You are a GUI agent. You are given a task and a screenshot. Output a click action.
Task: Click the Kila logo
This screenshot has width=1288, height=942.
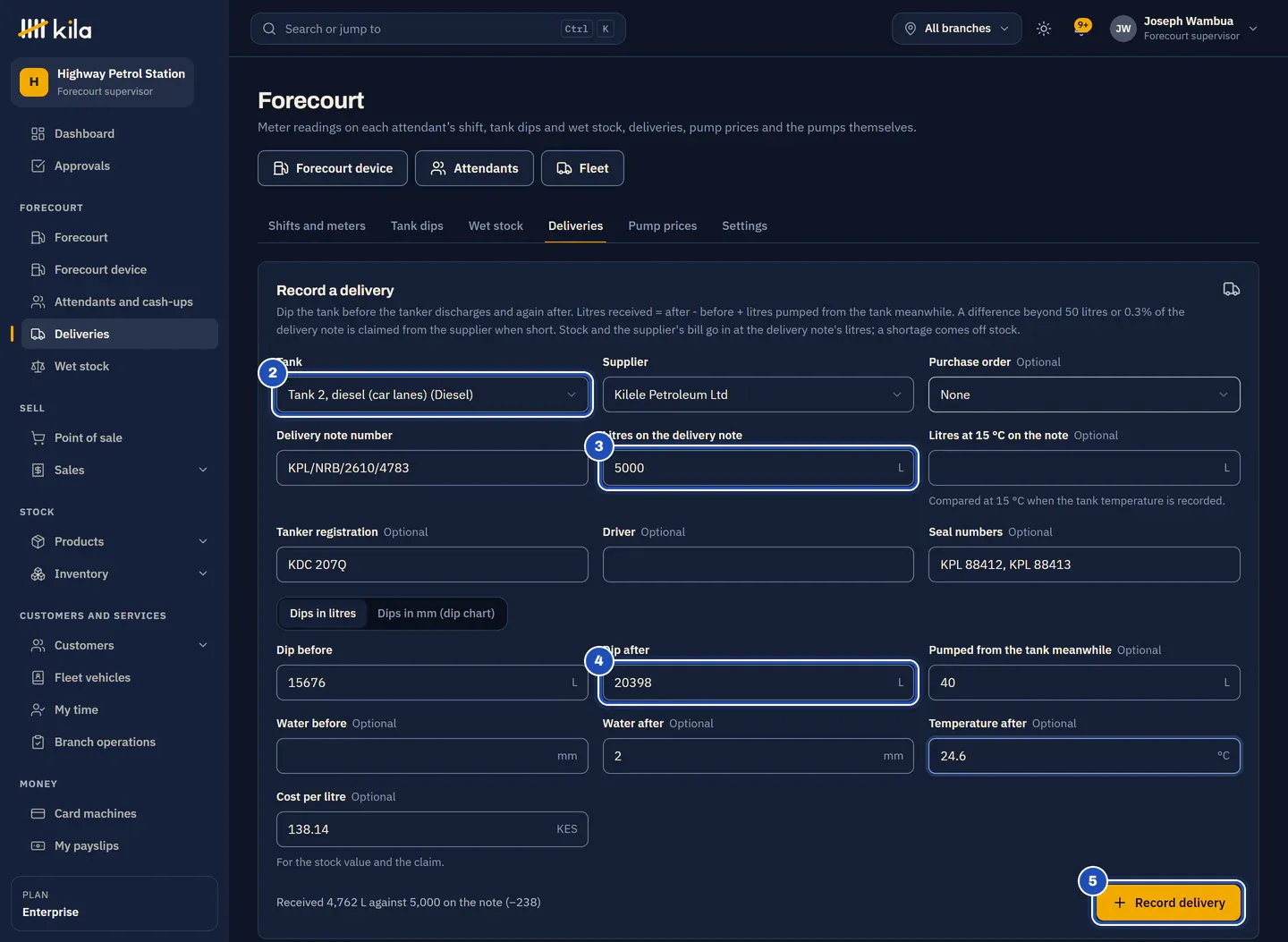coord(55,29)
